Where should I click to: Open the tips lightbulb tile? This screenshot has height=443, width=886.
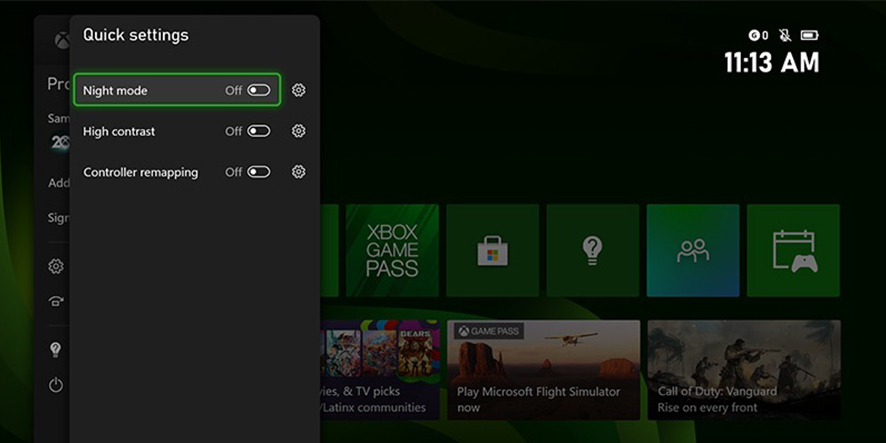(593, 250)
